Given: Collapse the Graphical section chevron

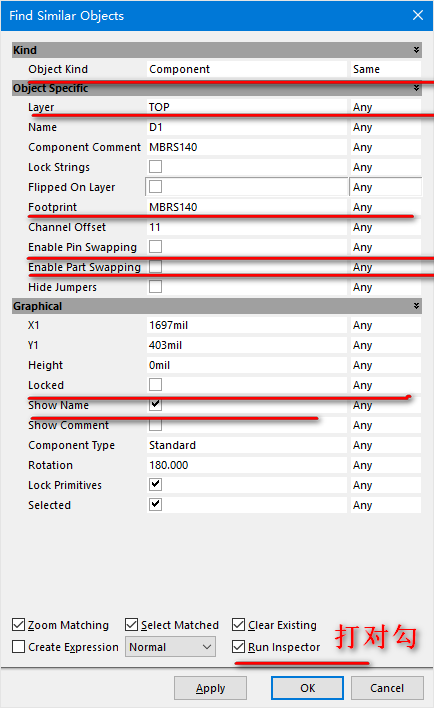Looking at the screenshot, I should point(416,306).
